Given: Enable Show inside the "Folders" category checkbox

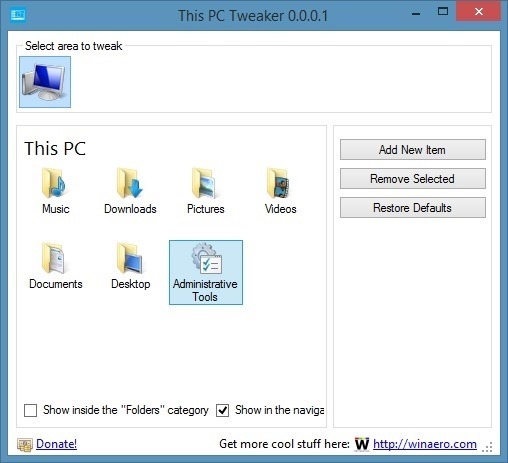Looking at the screenshot, I should pyautogui.click(x=30, y=410).
